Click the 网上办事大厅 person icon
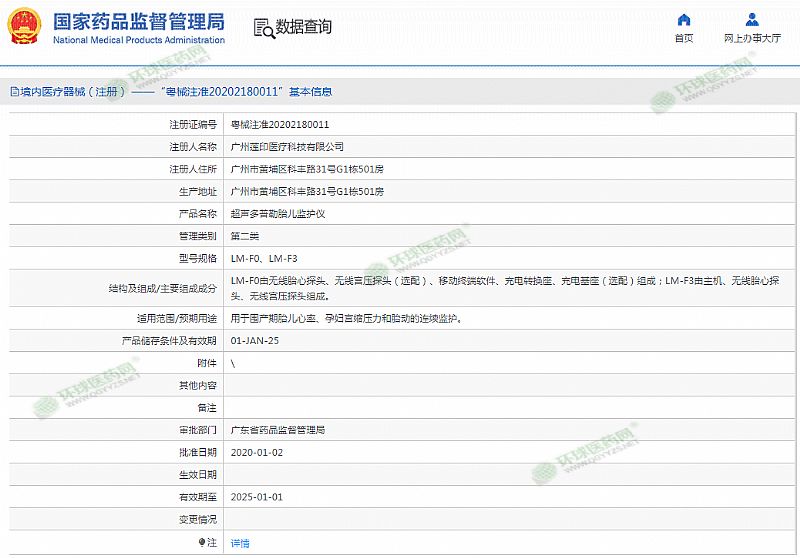The image size is (800, 558). (x=752, y=19)
